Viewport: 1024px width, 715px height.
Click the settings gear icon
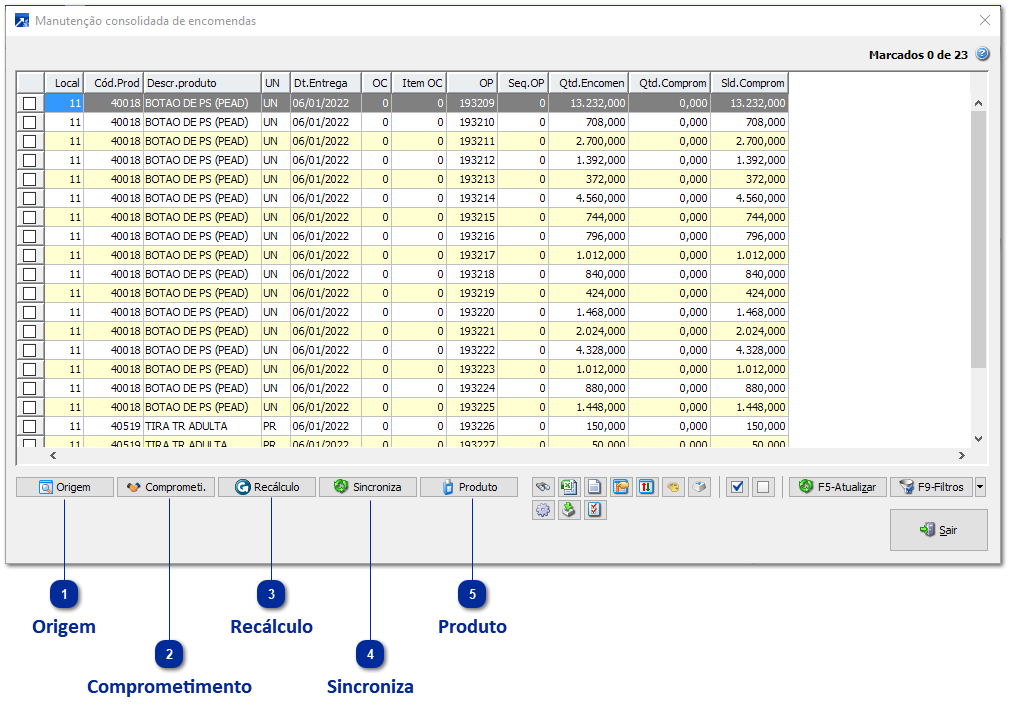[543, 510]
